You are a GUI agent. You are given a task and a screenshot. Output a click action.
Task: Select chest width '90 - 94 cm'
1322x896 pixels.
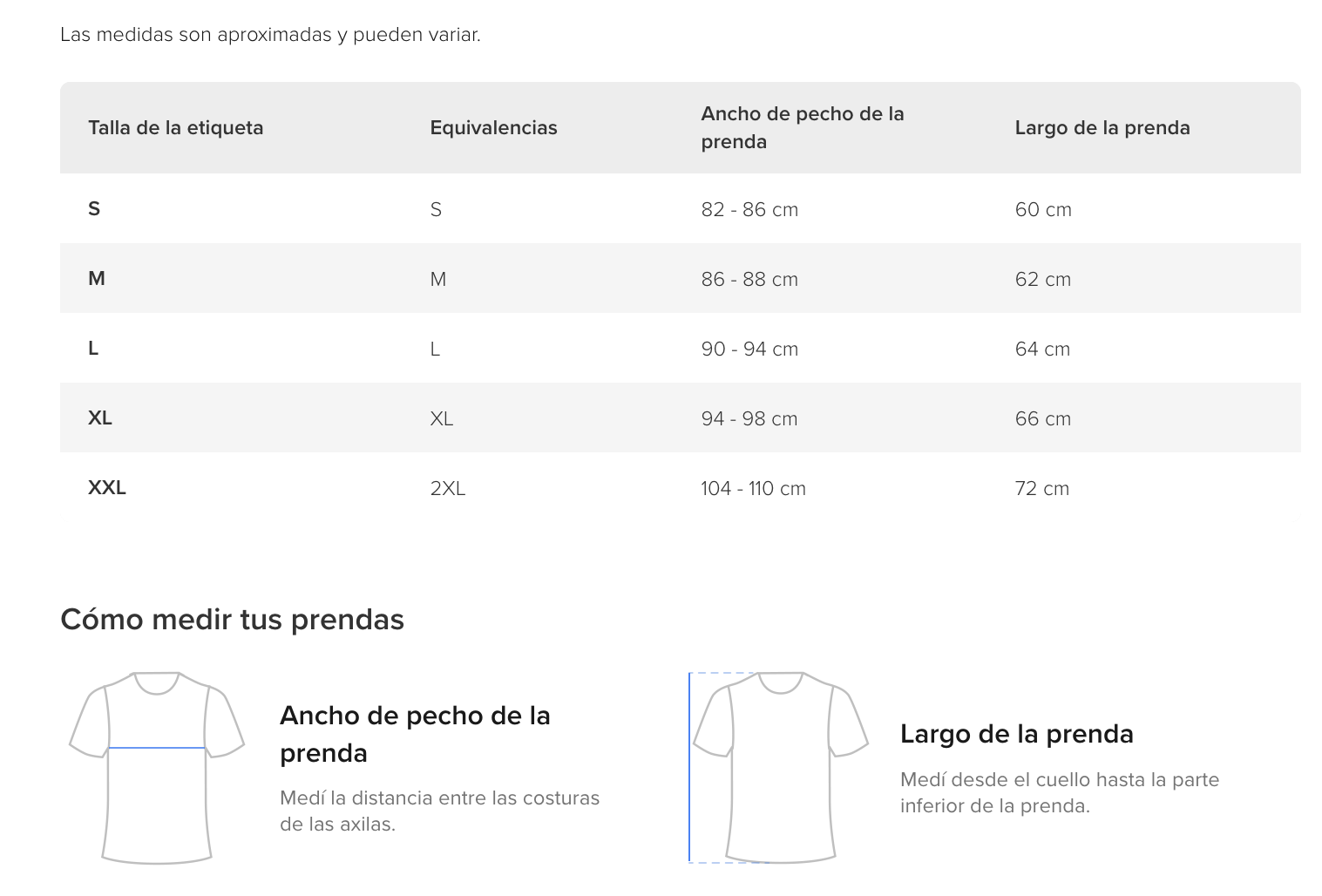click(749, 350)
